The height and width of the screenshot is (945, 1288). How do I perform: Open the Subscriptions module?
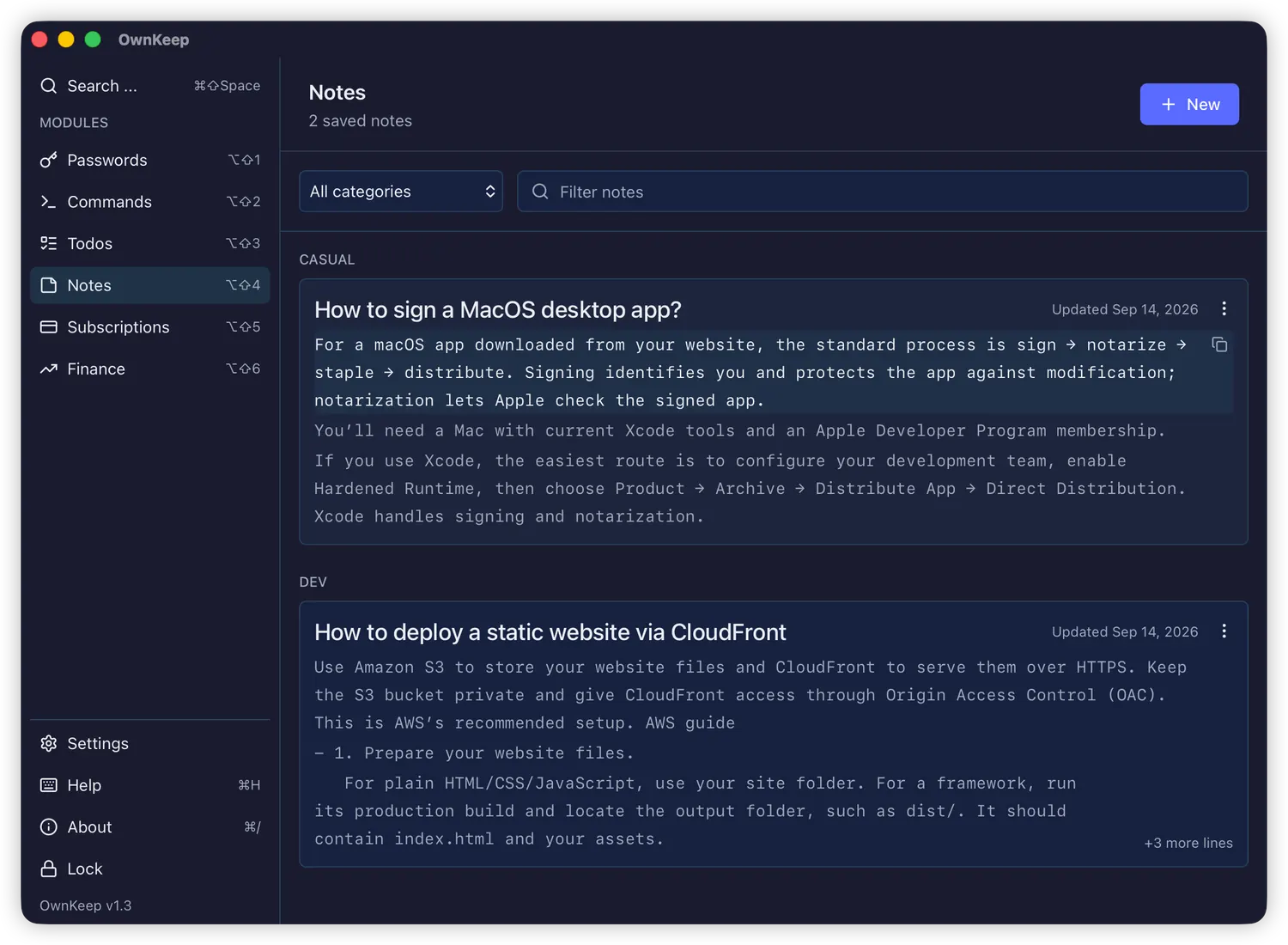coord(149,327)
